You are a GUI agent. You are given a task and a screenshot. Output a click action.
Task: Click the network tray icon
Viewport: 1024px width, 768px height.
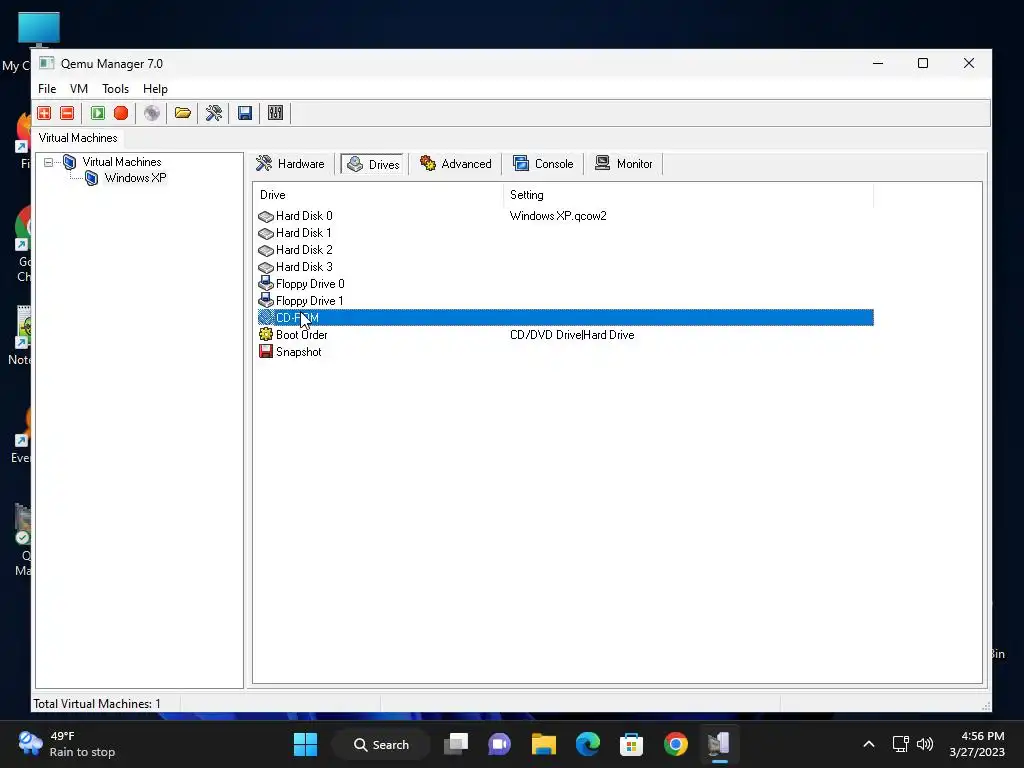[x=901, y=744]
